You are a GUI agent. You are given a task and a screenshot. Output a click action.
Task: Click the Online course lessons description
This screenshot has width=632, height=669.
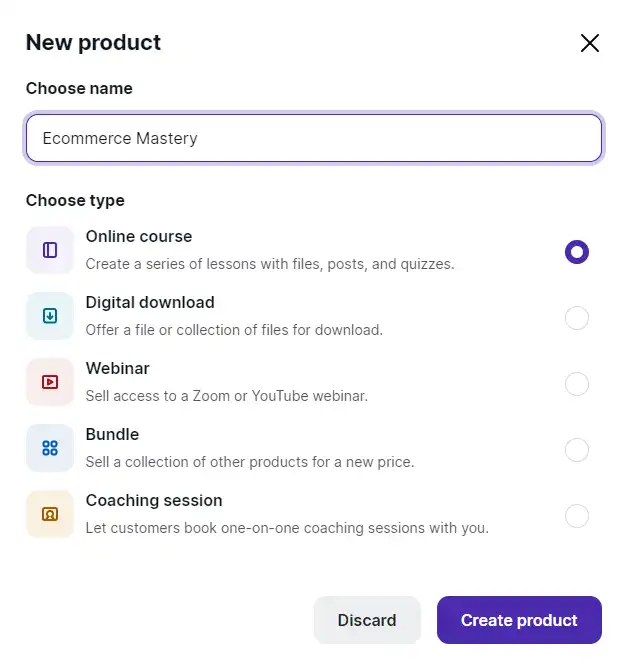pyautogui.click(x=270, y=264)
